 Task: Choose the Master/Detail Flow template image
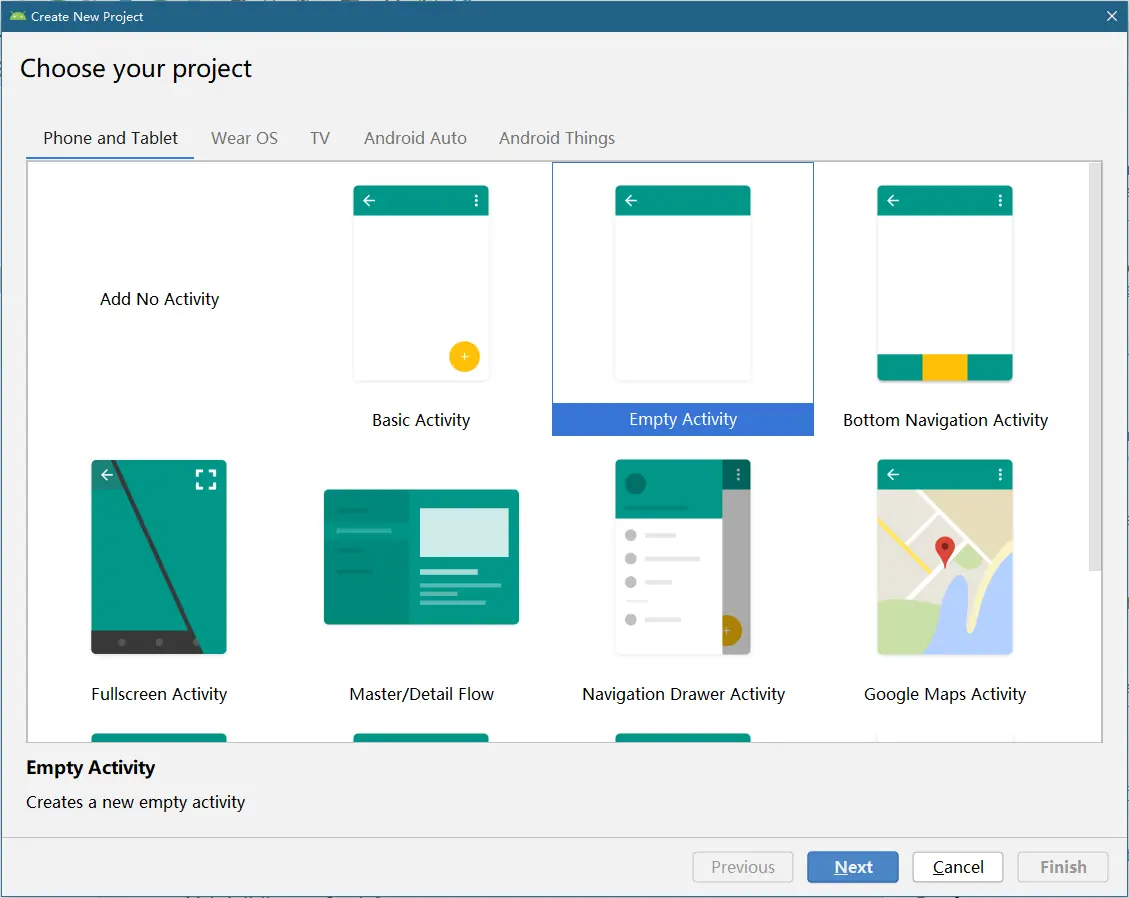[421, 557]
